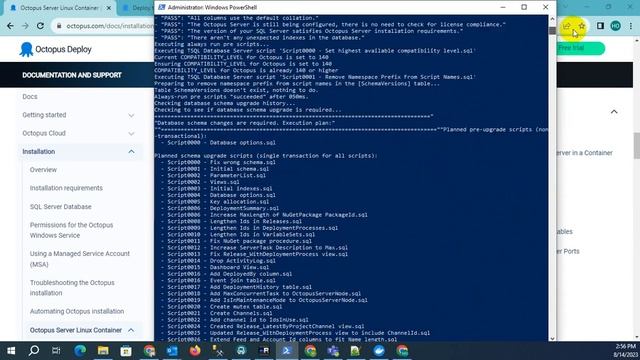Open Automating Octopus installation page
This screenshot has height=360, width=640.
[77, 311]
